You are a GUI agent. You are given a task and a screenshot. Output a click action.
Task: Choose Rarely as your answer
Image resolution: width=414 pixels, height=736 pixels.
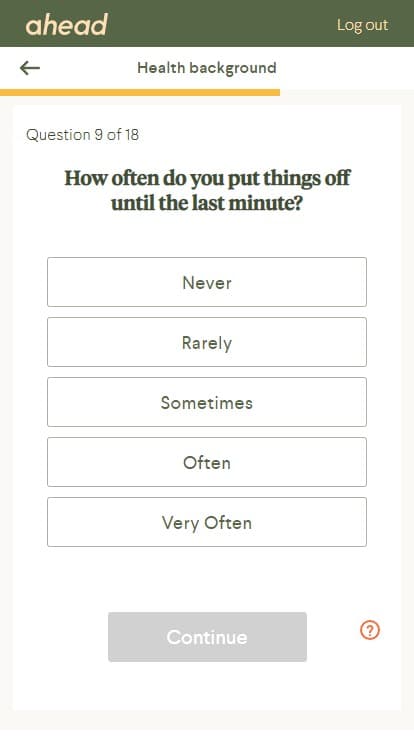point(207,342)
